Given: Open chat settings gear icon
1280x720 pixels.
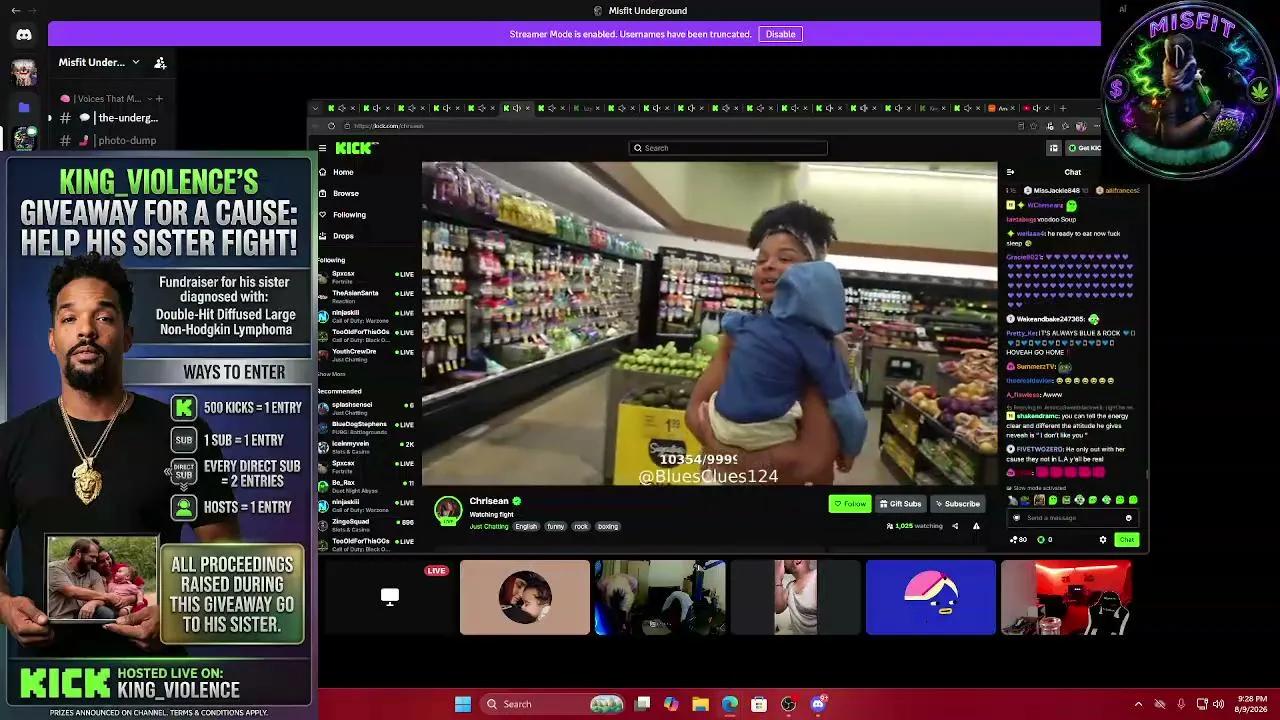Looking at the screenshot, I should click(1103, 540).
